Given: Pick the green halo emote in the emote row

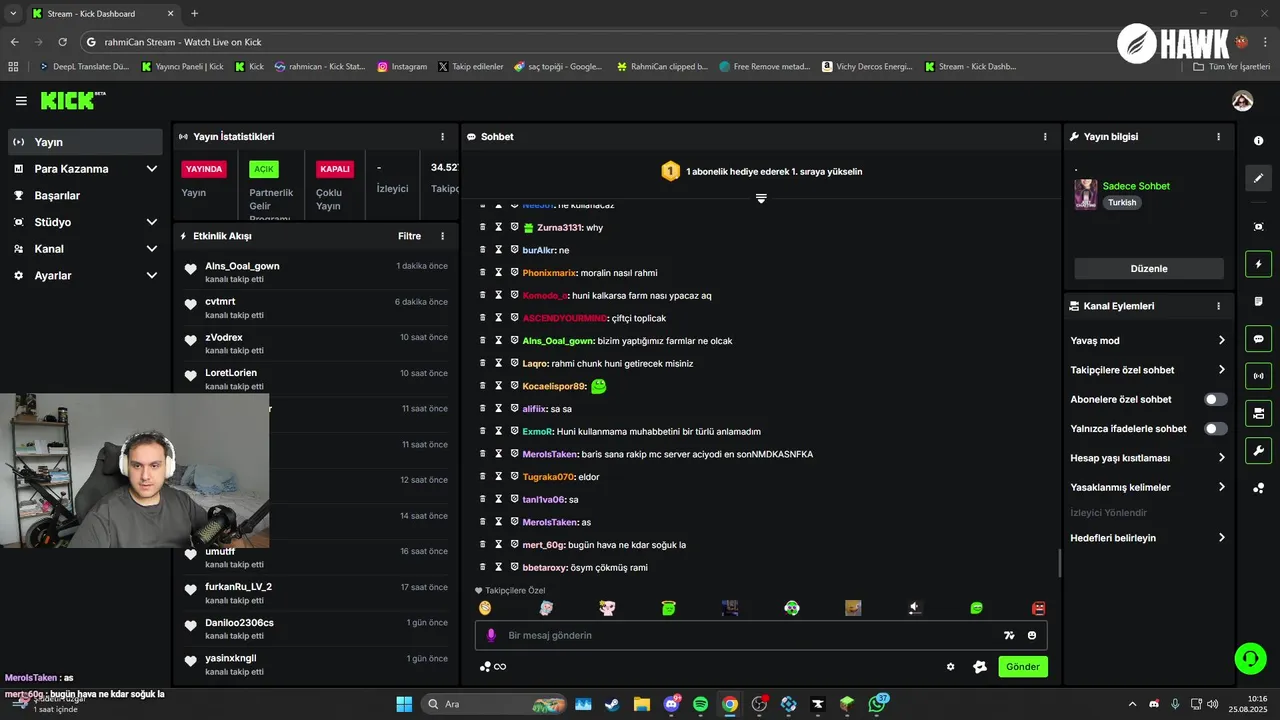Looking at the screenshot, I should 669,608.
